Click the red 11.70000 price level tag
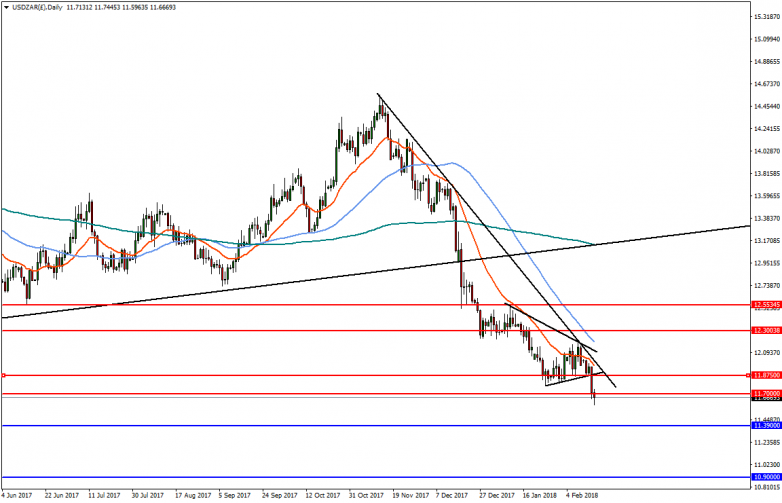782x503 pixels. pyautogui.click(x=766, y=393)
